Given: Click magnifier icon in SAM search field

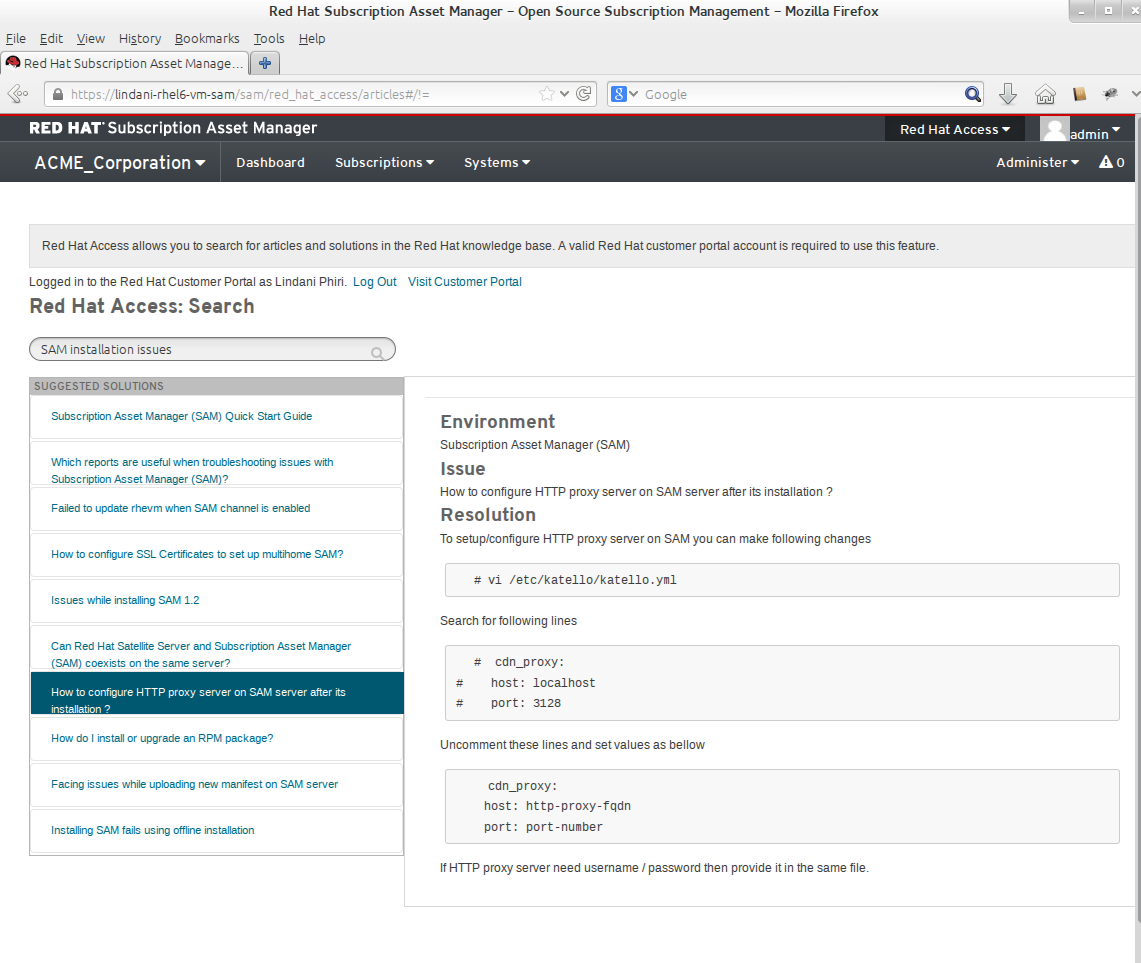Looking at the screenshot, I should tap(377, 352).
